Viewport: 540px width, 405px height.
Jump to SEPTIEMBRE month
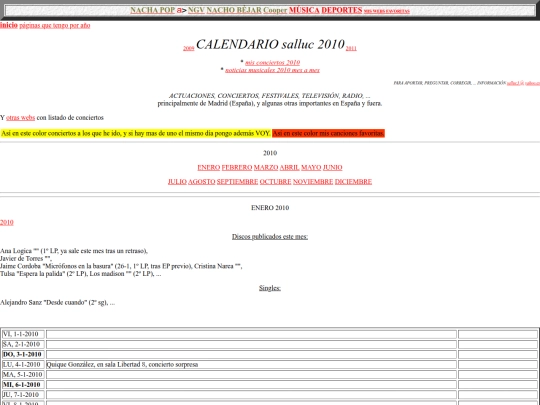[x=237, y=181]
